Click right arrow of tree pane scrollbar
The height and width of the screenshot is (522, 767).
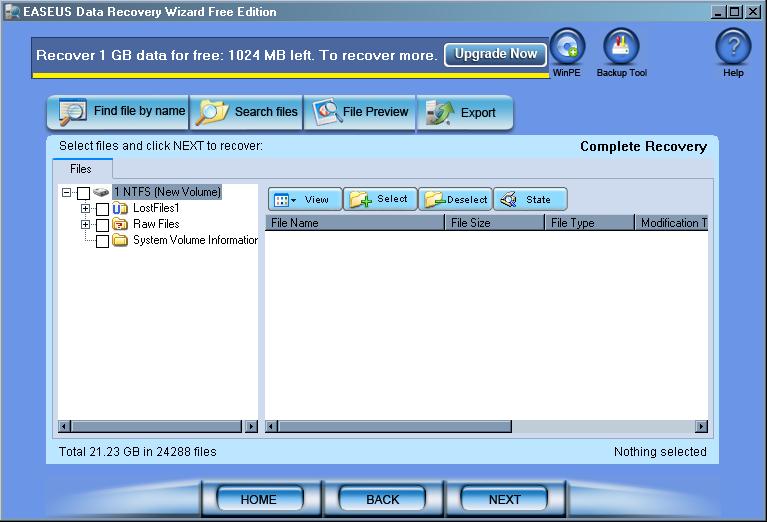coord(251,427)
